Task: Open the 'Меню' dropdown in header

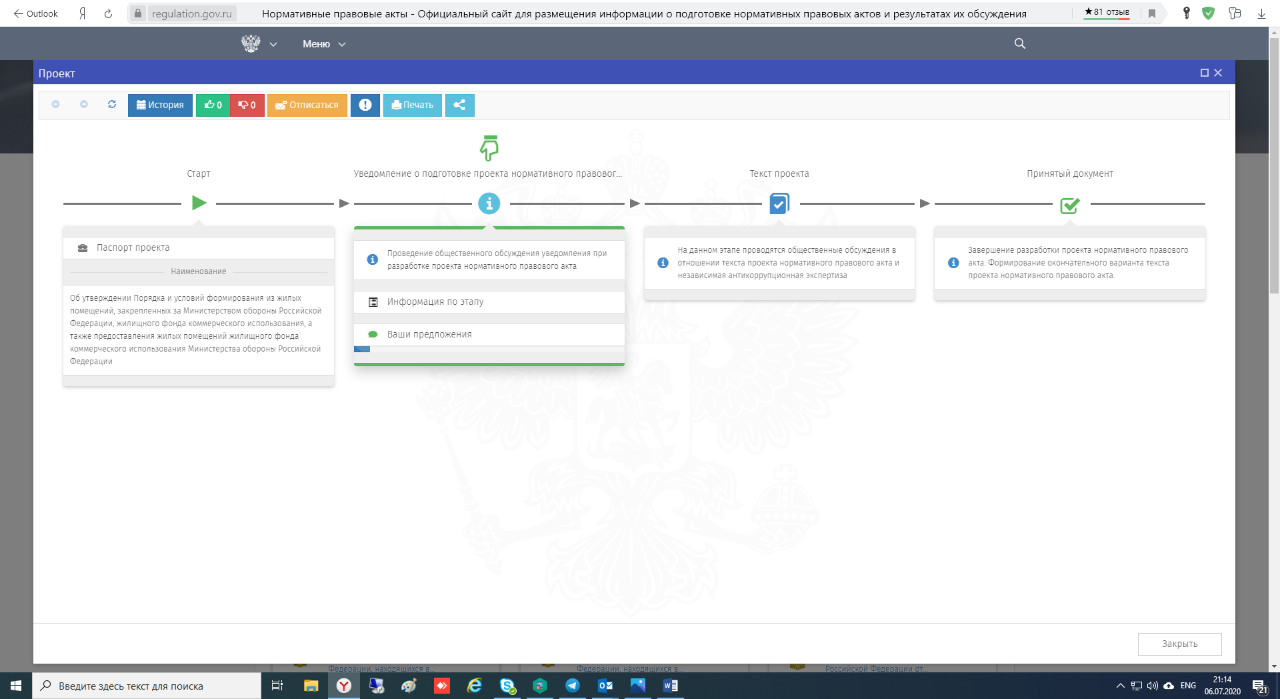Action: 324,44
